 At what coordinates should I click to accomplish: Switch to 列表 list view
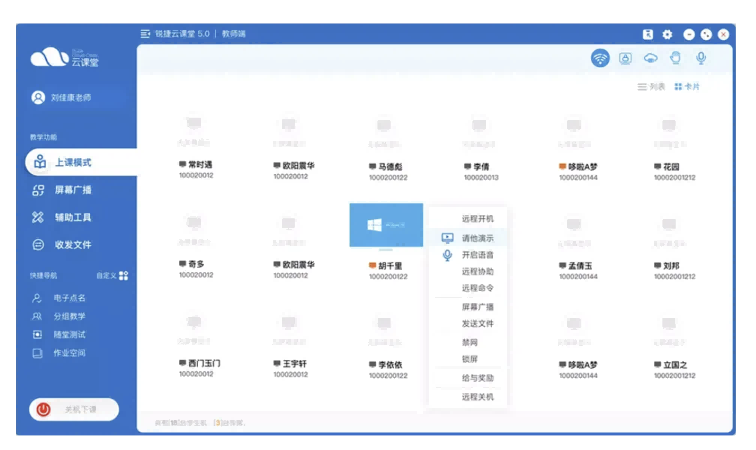click(x=651, y=87)
